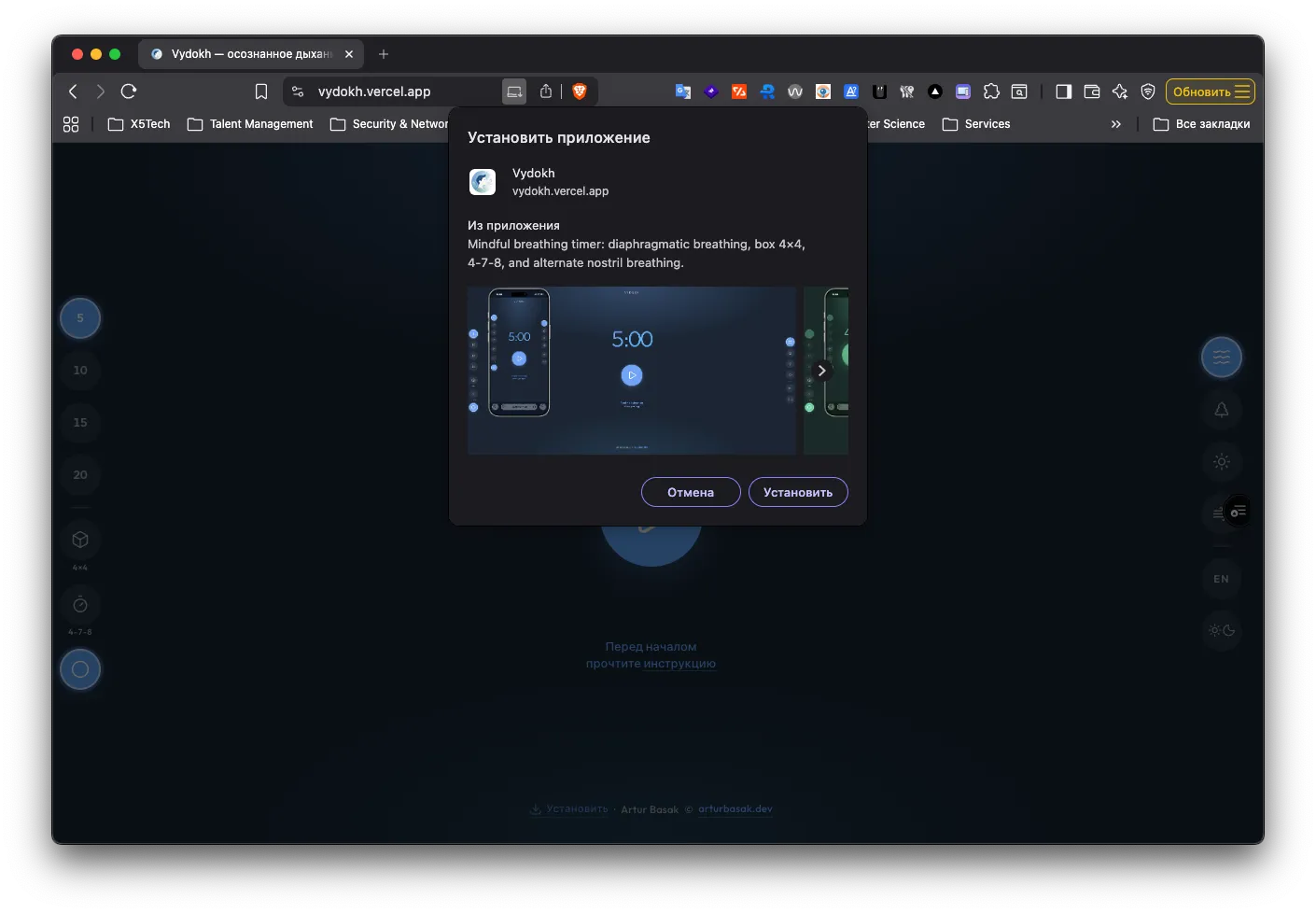
Task: Open a new browser tab
Action: point(384,54)
